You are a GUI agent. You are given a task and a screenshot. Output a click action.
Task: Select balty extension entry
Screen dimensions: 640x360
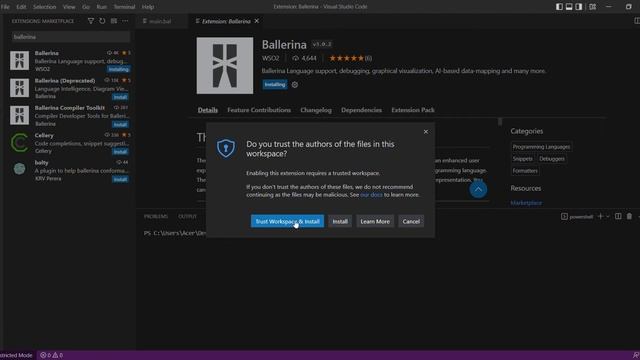69,170
